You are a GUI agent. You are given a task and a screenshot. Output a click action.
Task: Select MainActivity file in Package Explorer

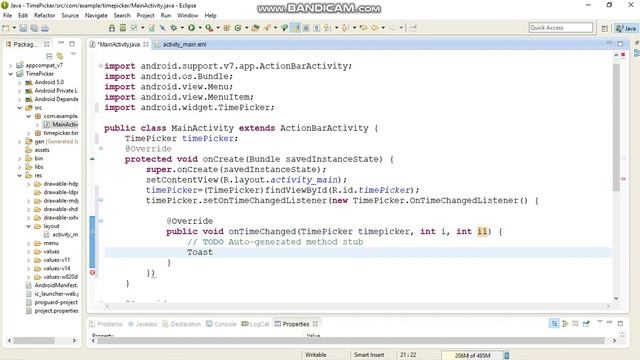(61, 124)
